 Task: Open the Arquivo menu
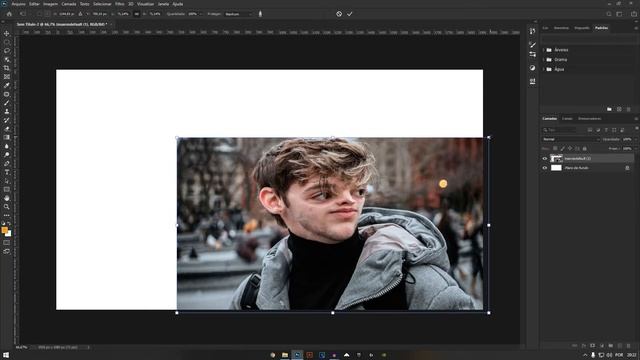tap(18, 4)
